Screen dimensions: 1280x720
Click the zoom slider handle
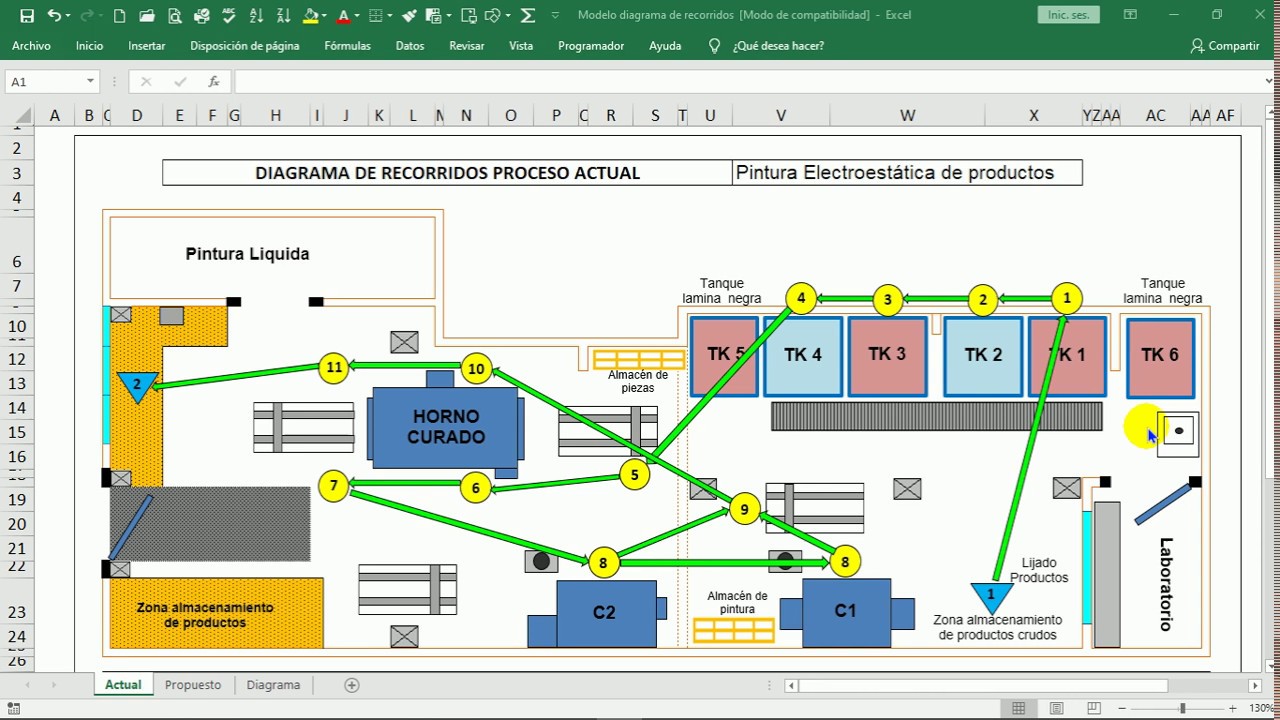[x=1182, y=708]
